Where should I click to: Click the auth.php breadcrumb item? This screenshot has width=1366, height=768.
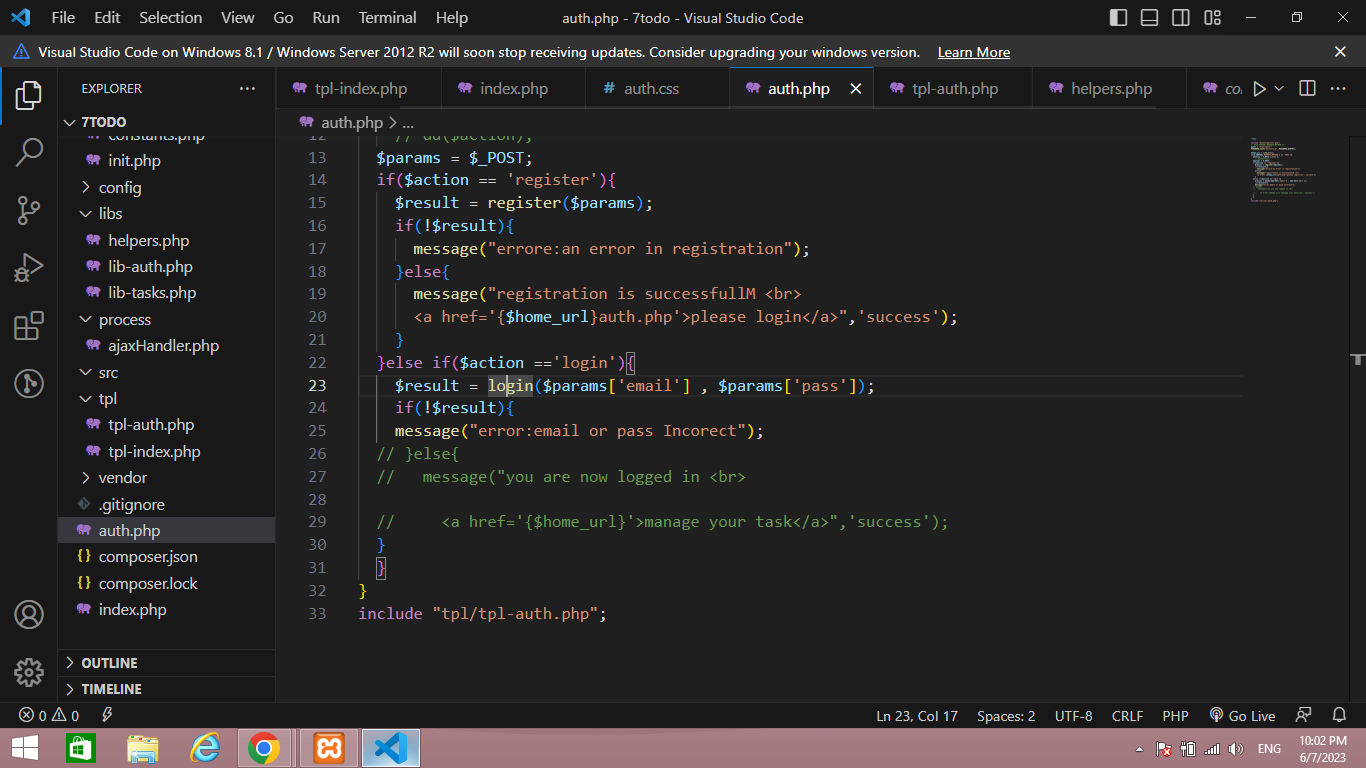[x=341, y=123]
